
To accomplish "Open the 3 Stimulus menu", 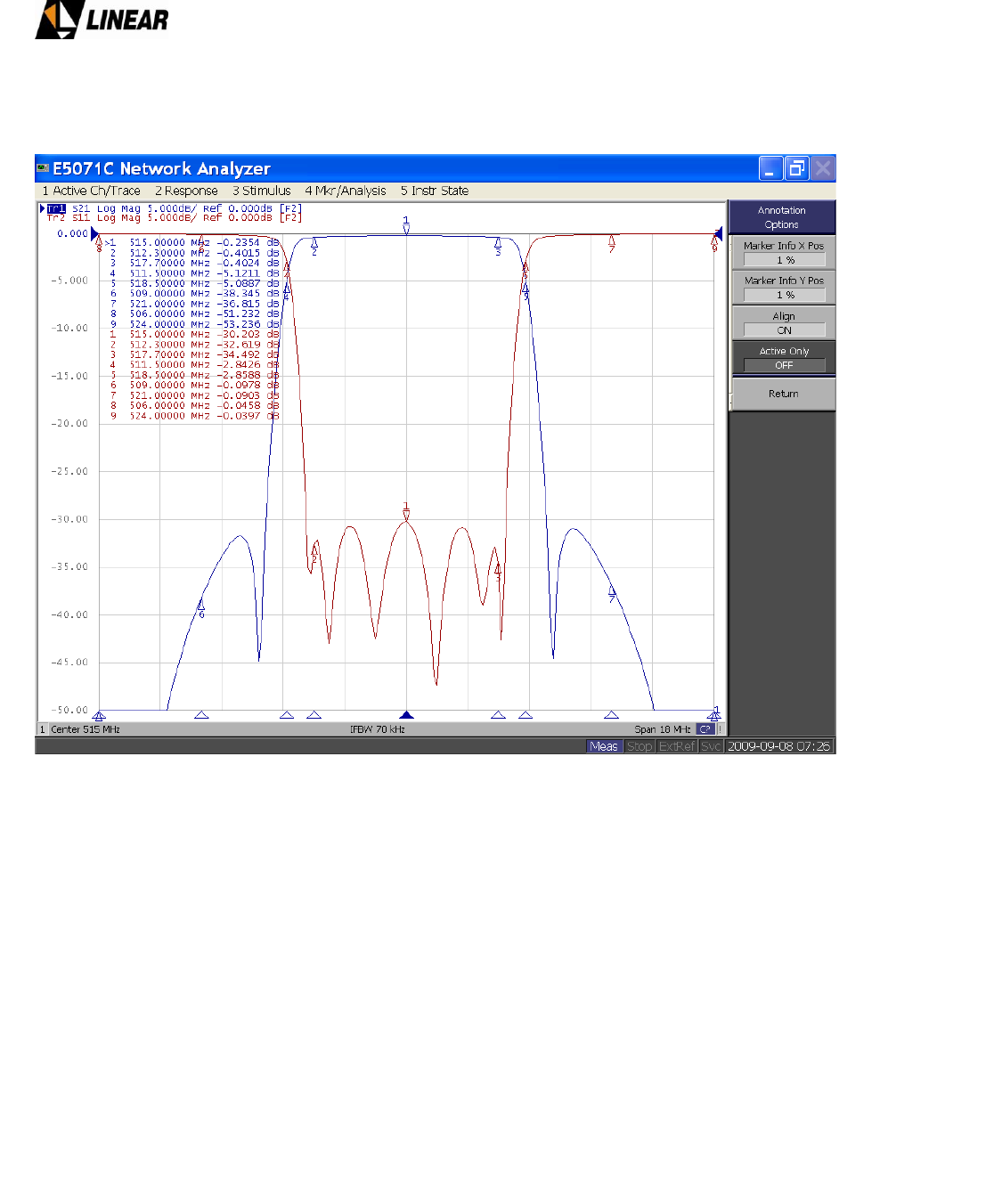I will [x=262, y=191].
